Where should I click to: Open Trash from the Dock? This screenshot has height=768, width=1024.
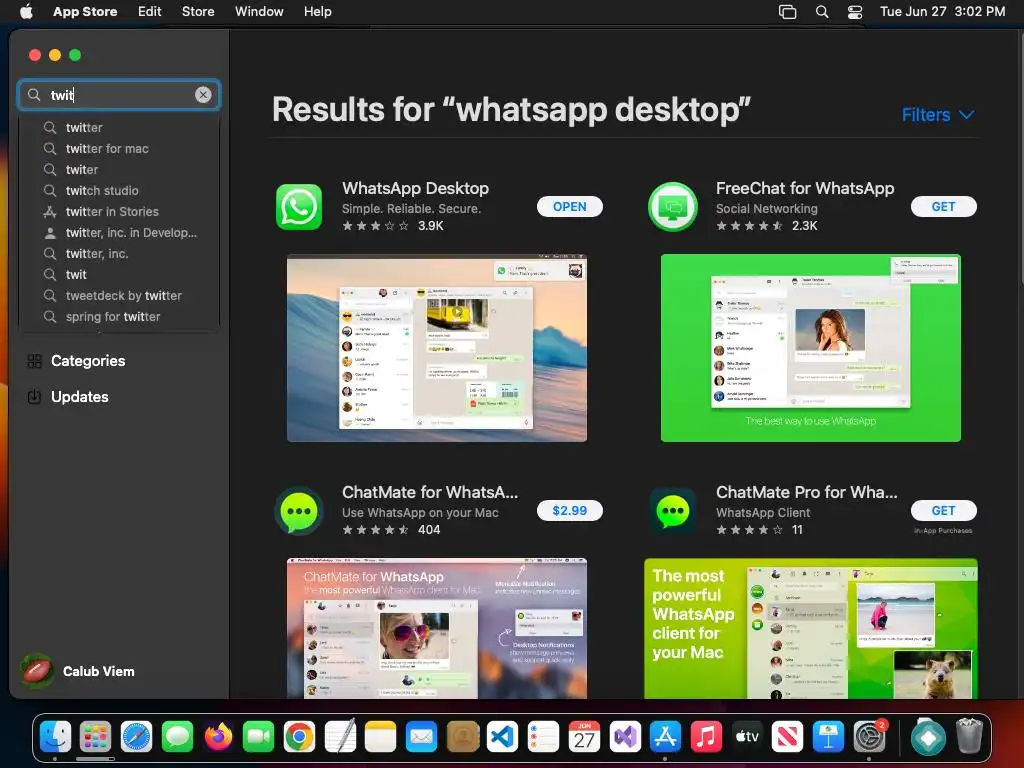[969, 737]
